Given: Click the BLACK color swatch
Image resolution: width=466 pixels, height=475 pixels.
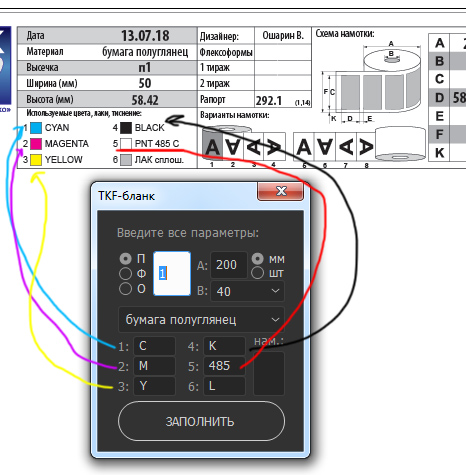Looking at the screenshot, I should (x=126, y=128).
